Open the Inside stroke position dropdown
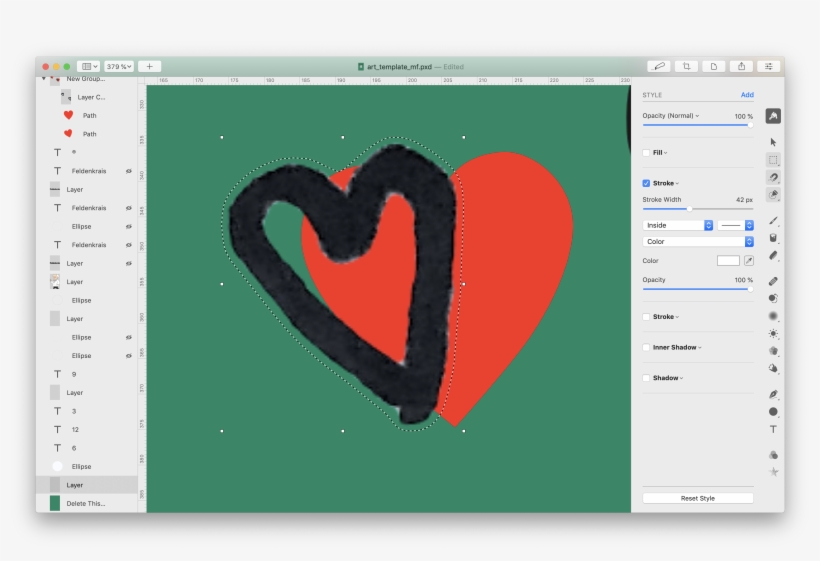This screenshot has width=820, height=561. [678, 225]
